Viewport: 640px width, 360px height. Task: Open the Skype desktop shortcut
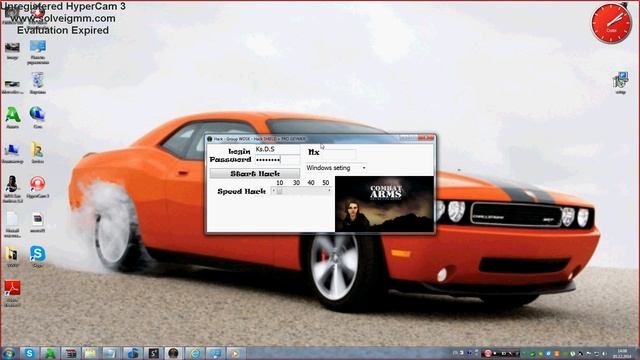point(37,256)
